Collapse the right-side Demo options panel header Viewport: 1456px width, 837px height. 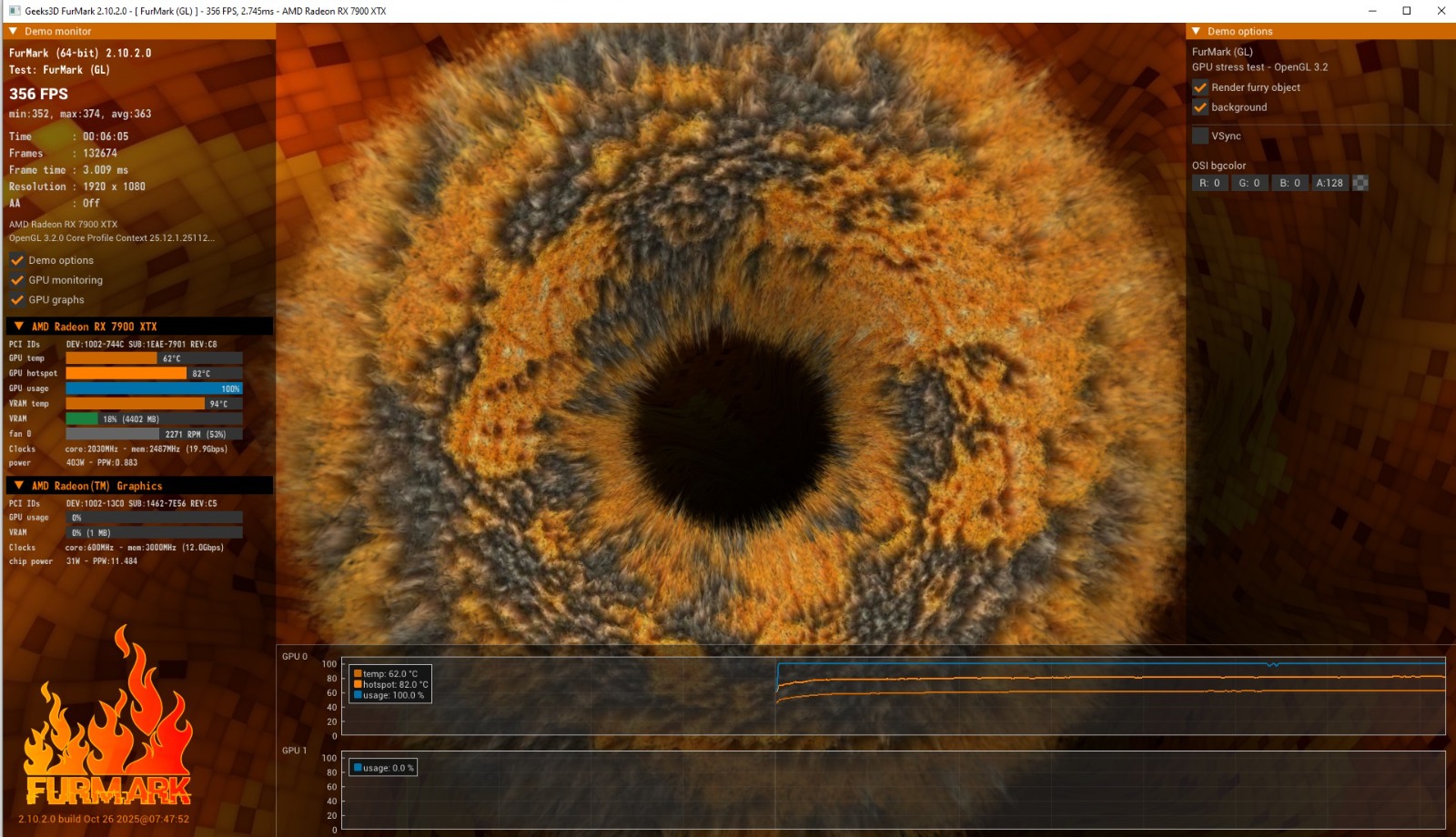(x=1197, y=31)
